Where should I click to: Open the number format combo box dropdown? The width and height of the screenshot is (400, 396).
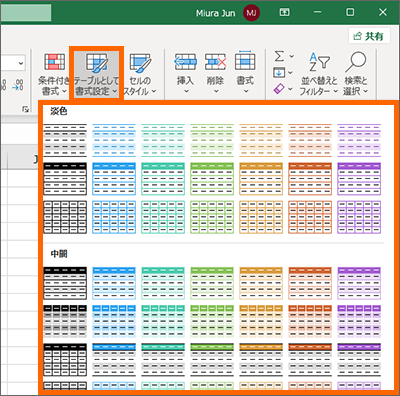tap(21, 63)
